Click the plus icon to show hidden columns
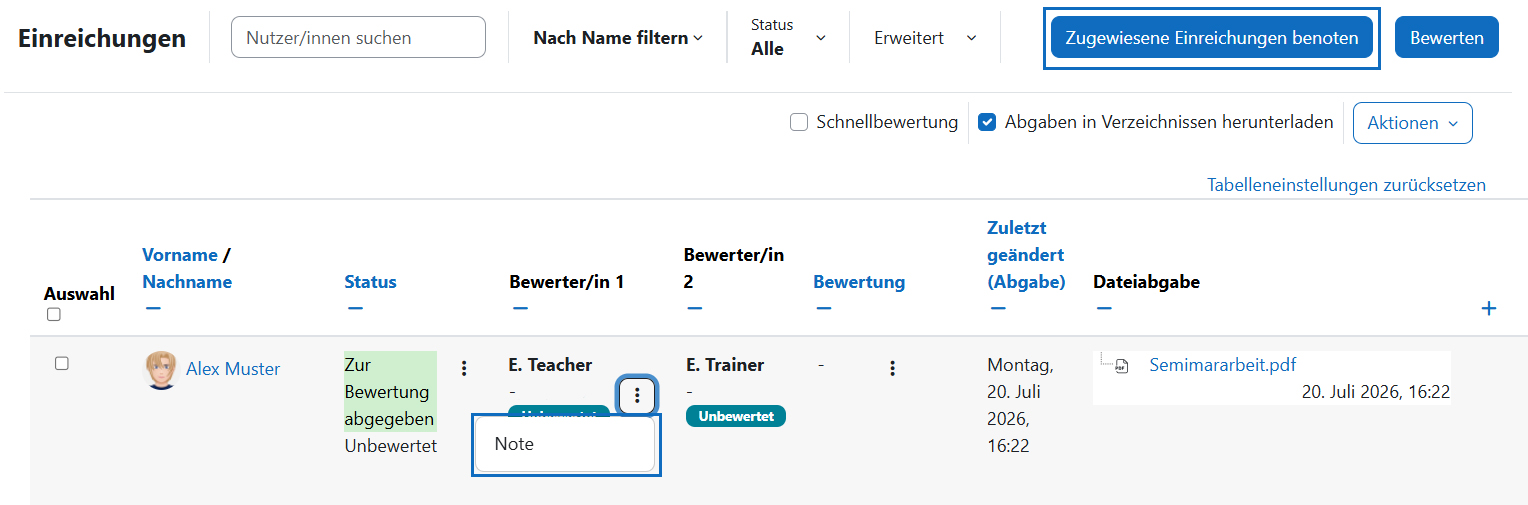Screen dimensions: 1528x505 pyautogui.click(x=1488, y=308)
